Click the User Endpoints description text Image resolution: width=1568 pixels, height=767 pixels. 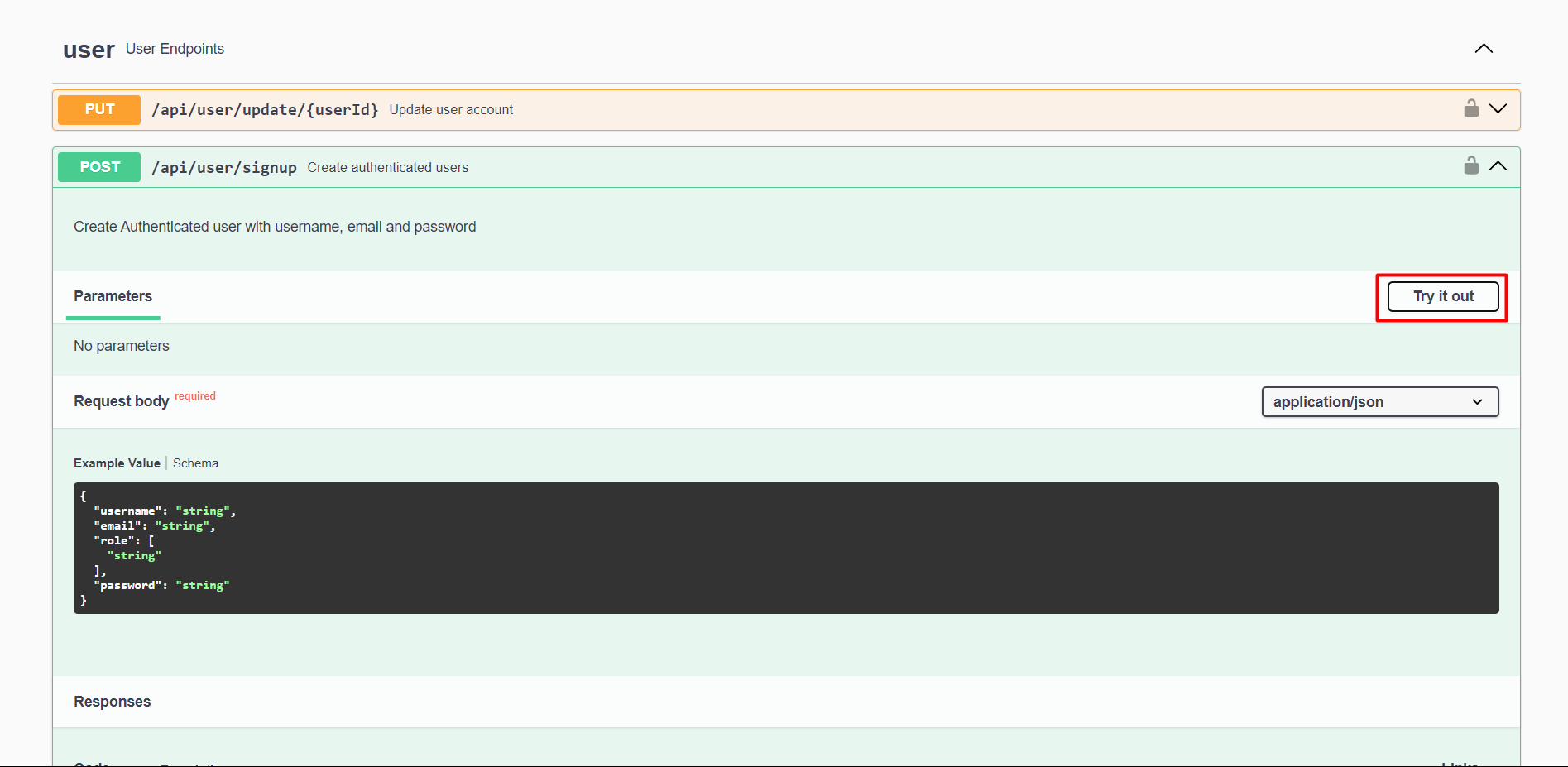(175, 49)
